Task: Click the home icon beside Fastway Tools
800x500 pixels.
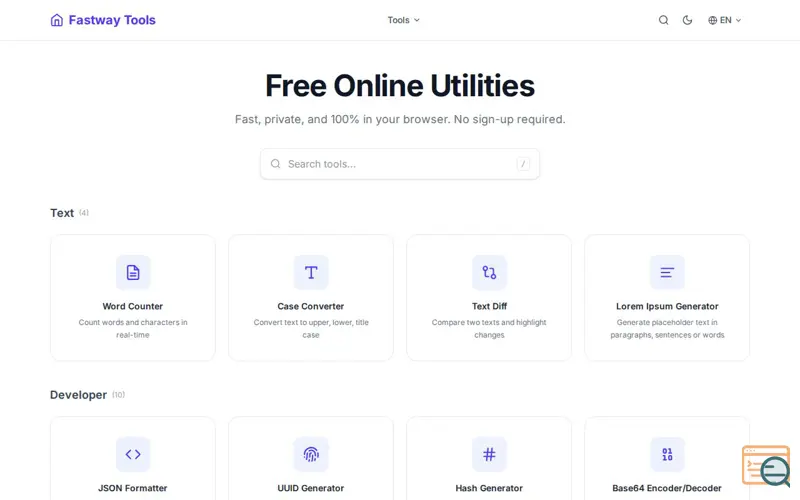Action: [57, 20]
